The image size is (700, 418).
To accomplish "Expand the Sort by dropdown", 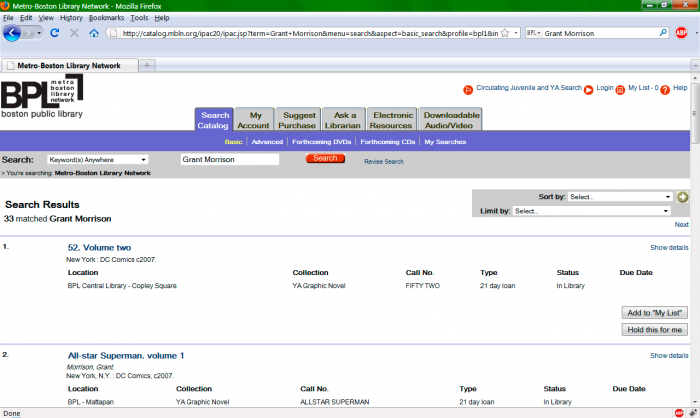I will click(620, 197).
